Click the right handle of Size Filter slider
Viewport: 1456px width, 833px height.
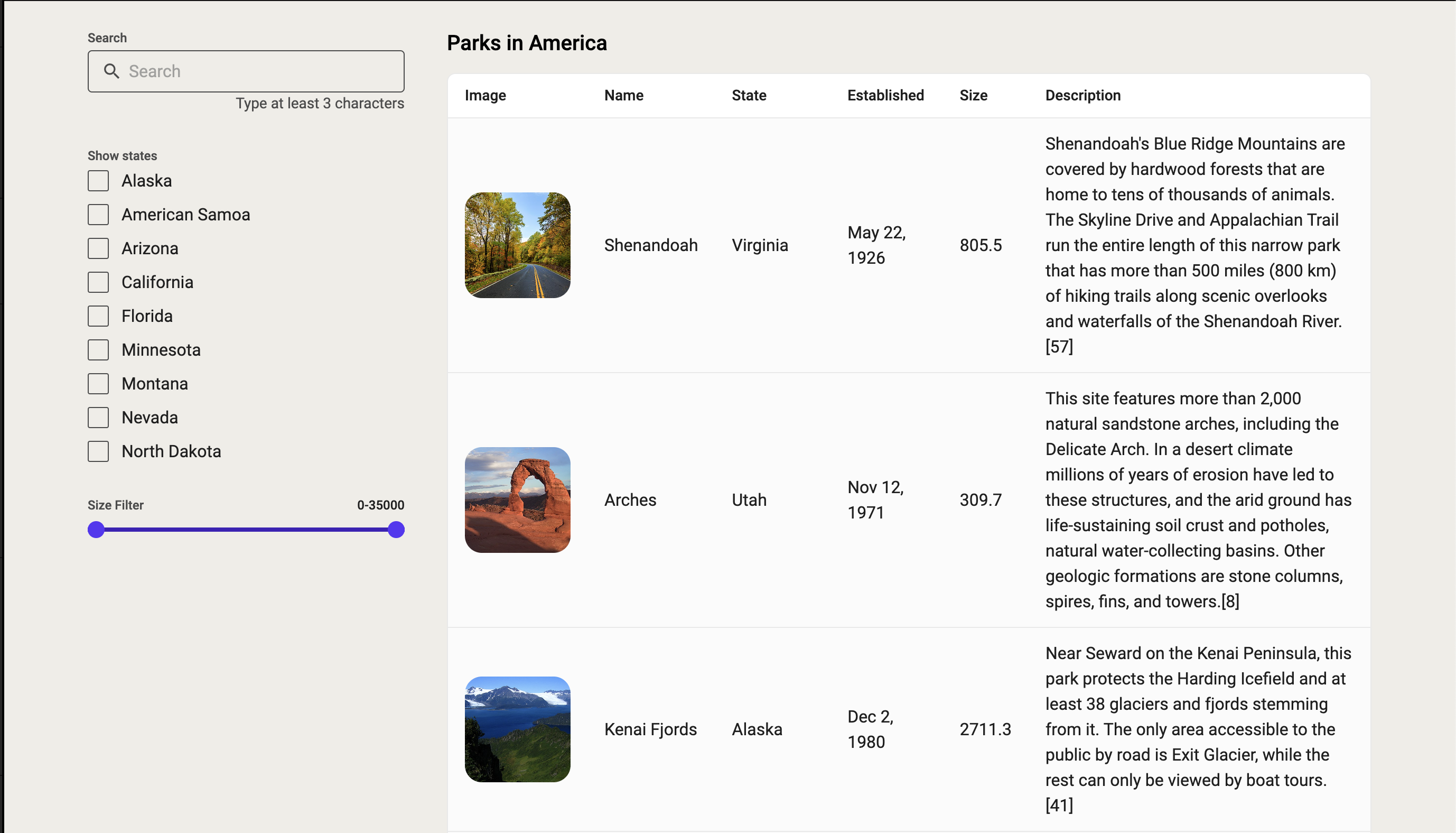pyautogui.click(x=396, y=529)
